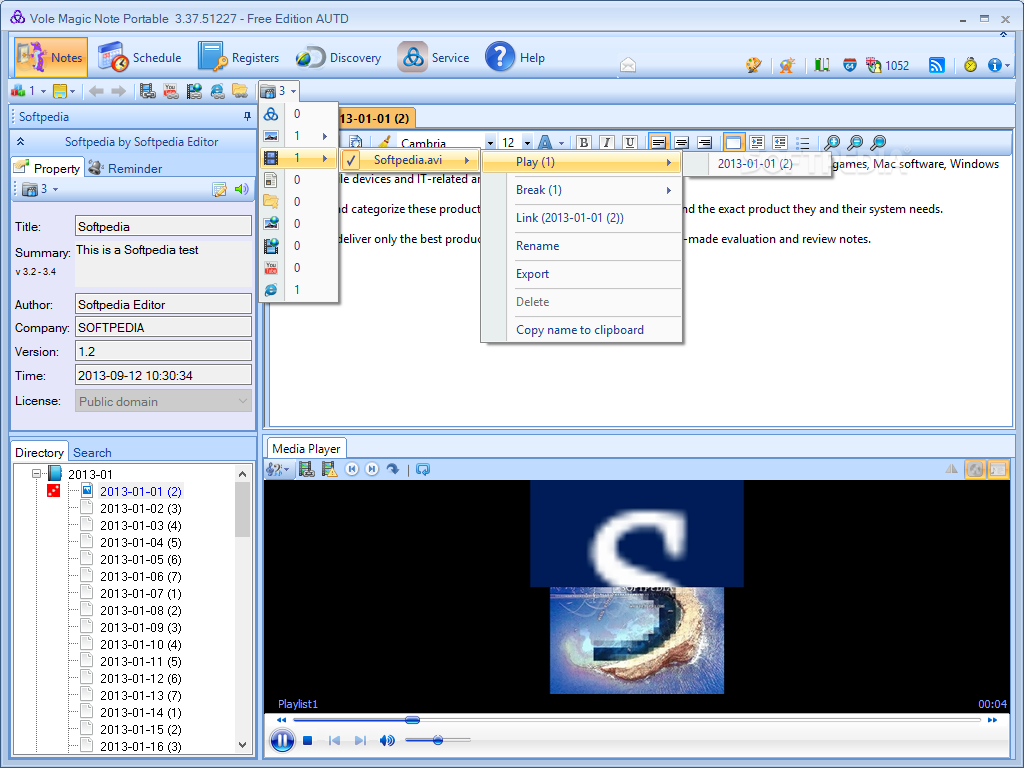The height and width of the screenshot is (768, 1024).
Task: Choose Link (2013-01-01 (2)) menu item
Action: click(581, 218)
